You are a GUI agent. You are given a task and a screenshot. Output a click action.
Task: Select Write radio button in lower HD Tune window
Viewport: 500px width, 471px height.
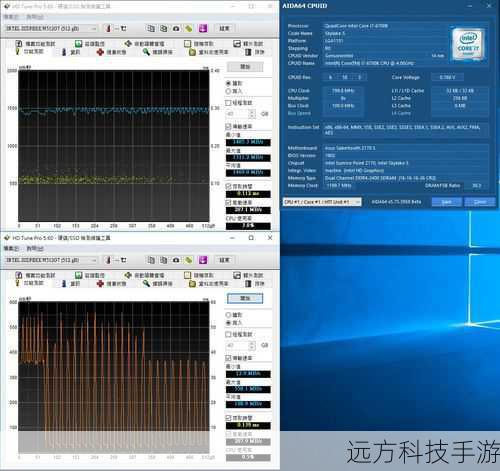(228, 323)
